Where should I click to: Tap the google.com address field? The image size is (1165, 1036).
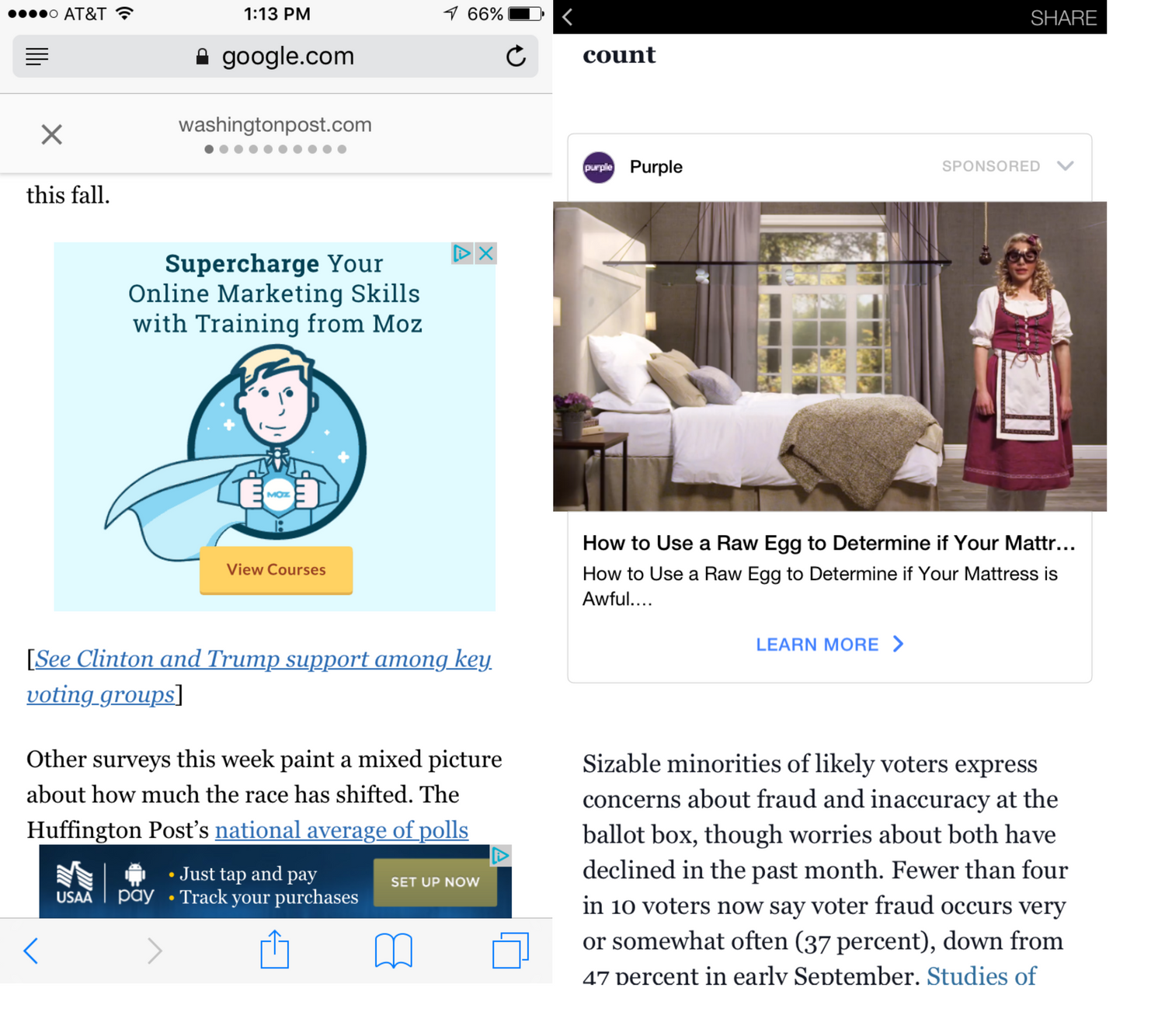[275, 56]
